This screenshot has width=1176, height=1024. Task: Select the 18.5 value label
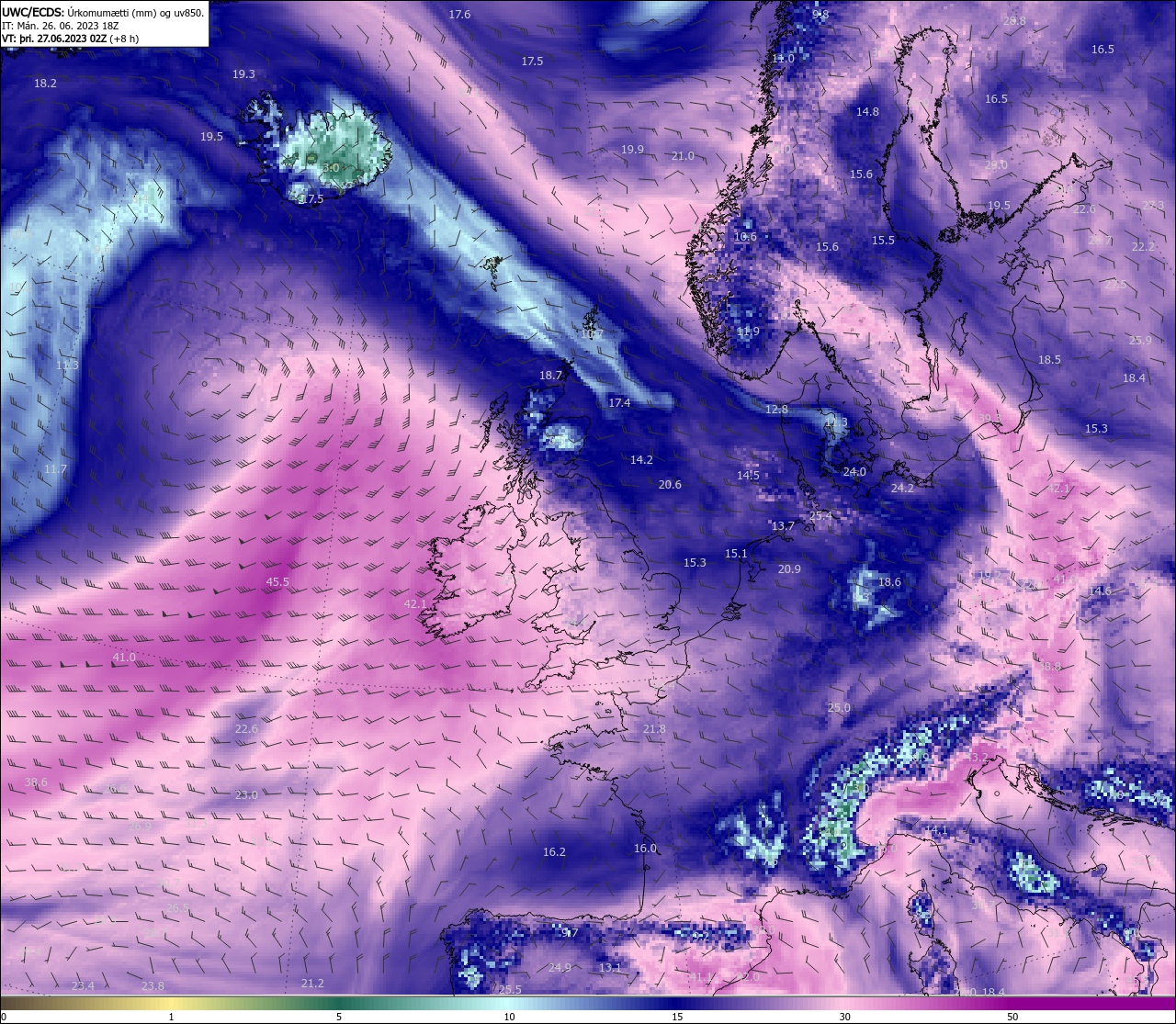(x=1049, y=360)
